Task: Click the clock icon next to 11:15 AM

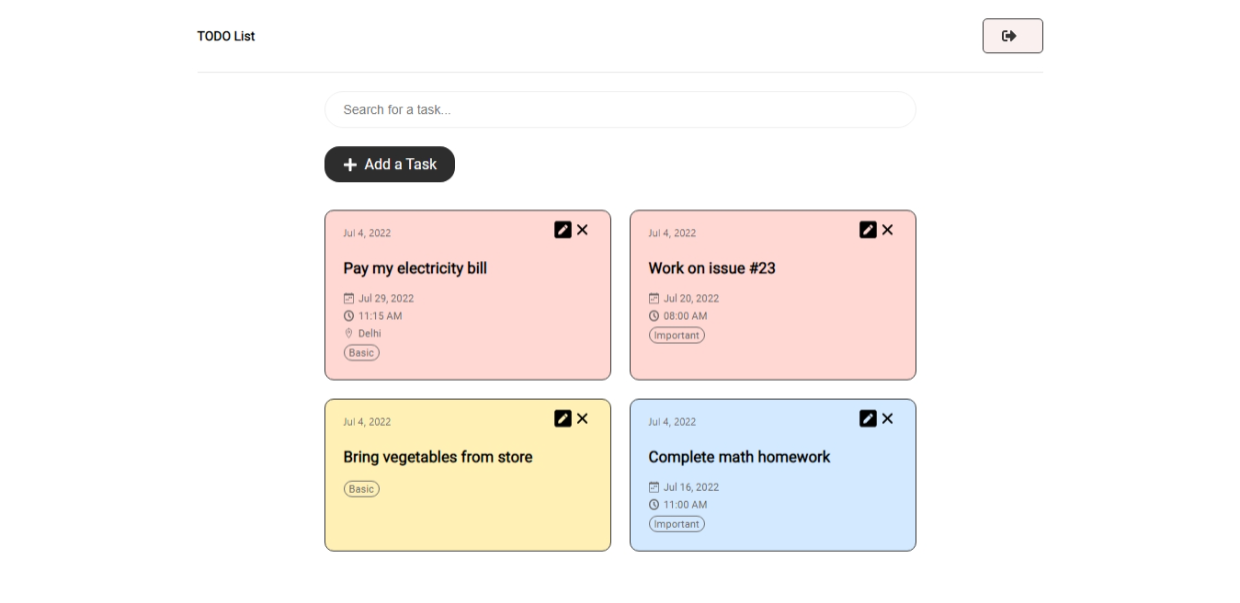Action: pyautogui.click(x=350, y=315)
